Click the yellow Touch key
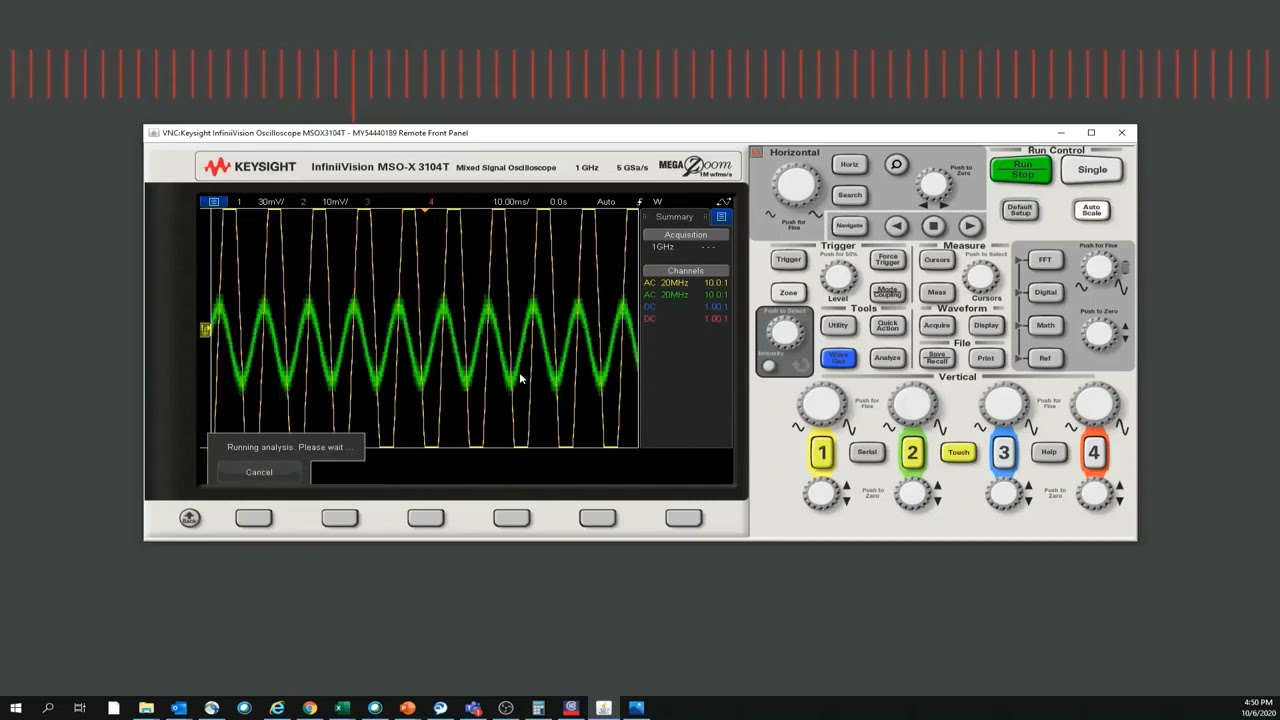The width and height of the screenshot is (1280, 720). pyautogui.click(x=958, y=452)
